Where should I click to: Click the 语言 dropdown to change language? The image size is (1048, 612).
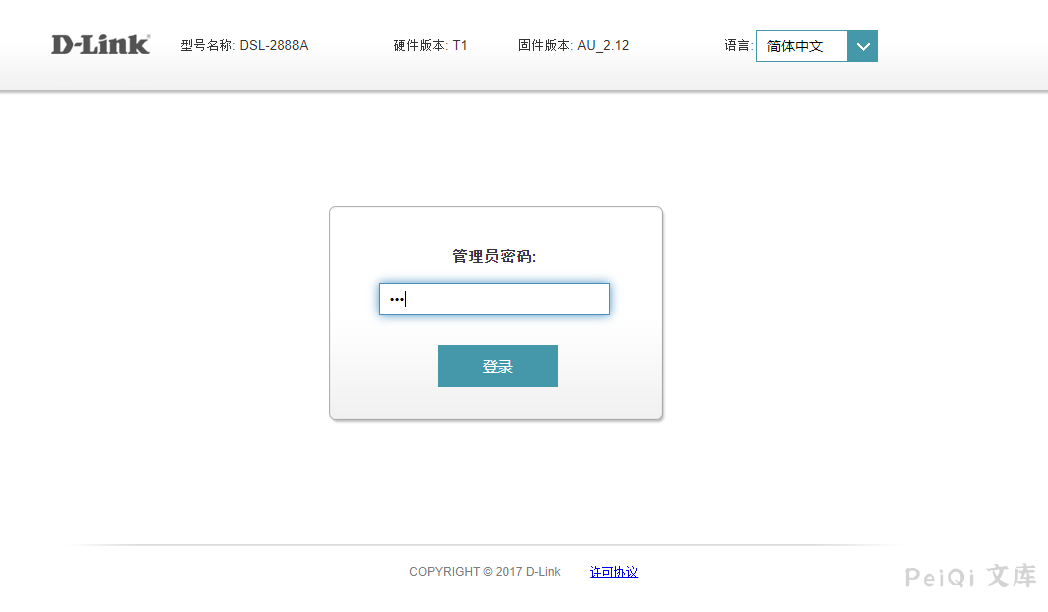click(x=816, y=45)
